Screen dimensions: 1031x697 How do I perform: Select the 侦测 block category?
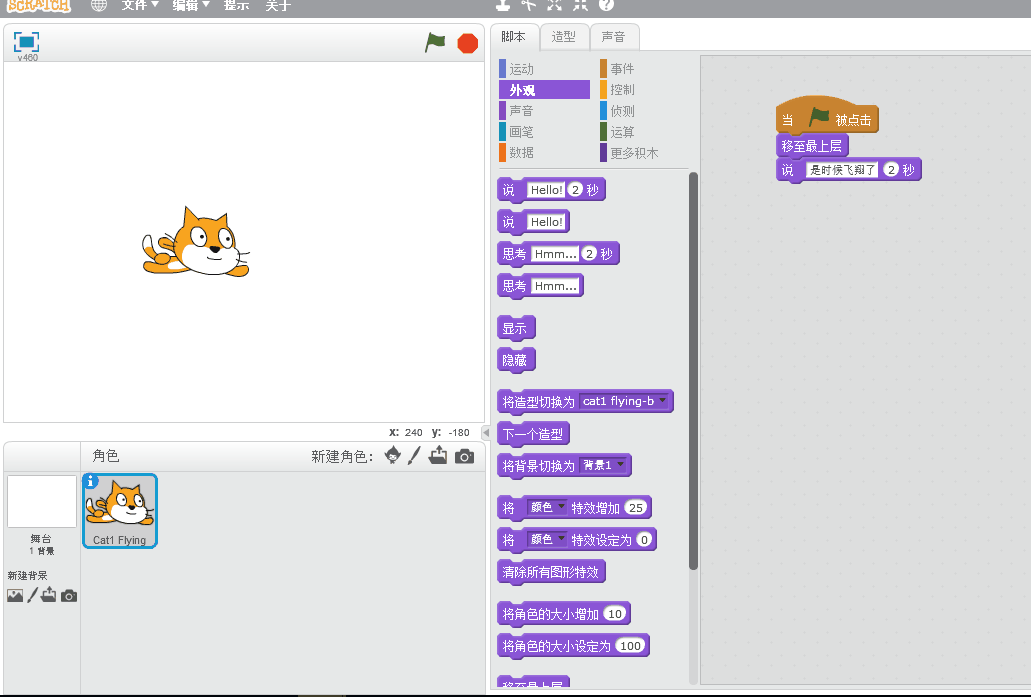(x=643, y=111)
